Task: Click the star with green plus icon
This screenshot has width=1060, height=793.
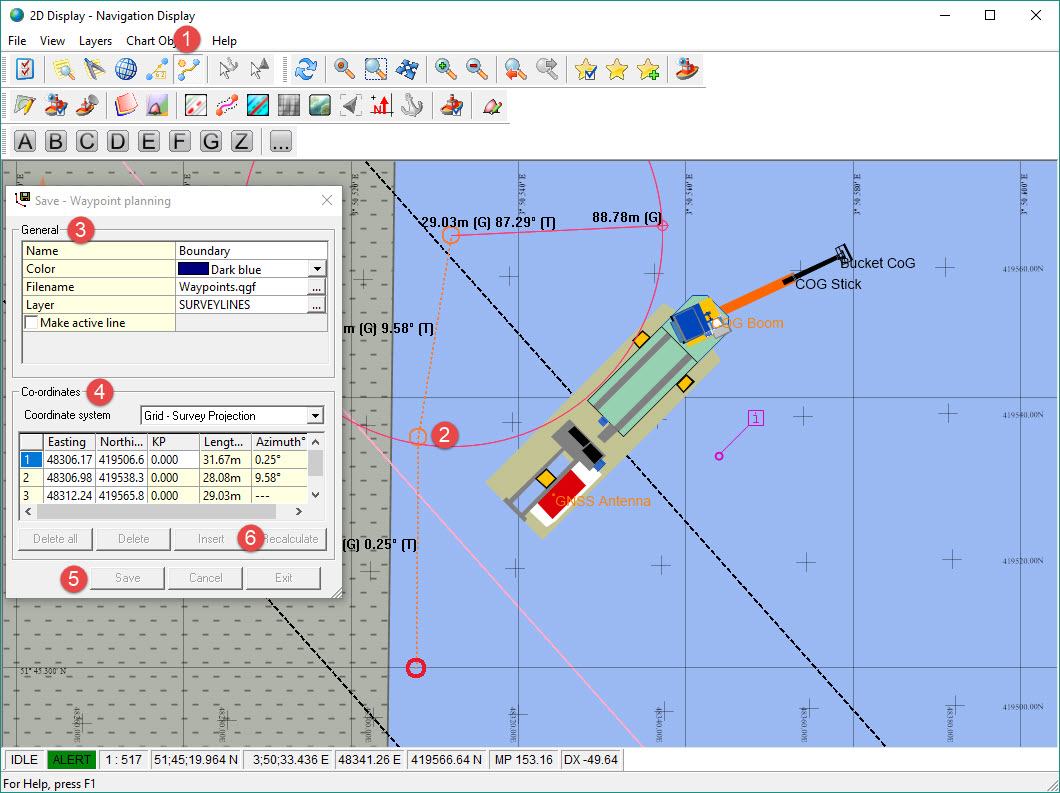Action: [648, 69]
